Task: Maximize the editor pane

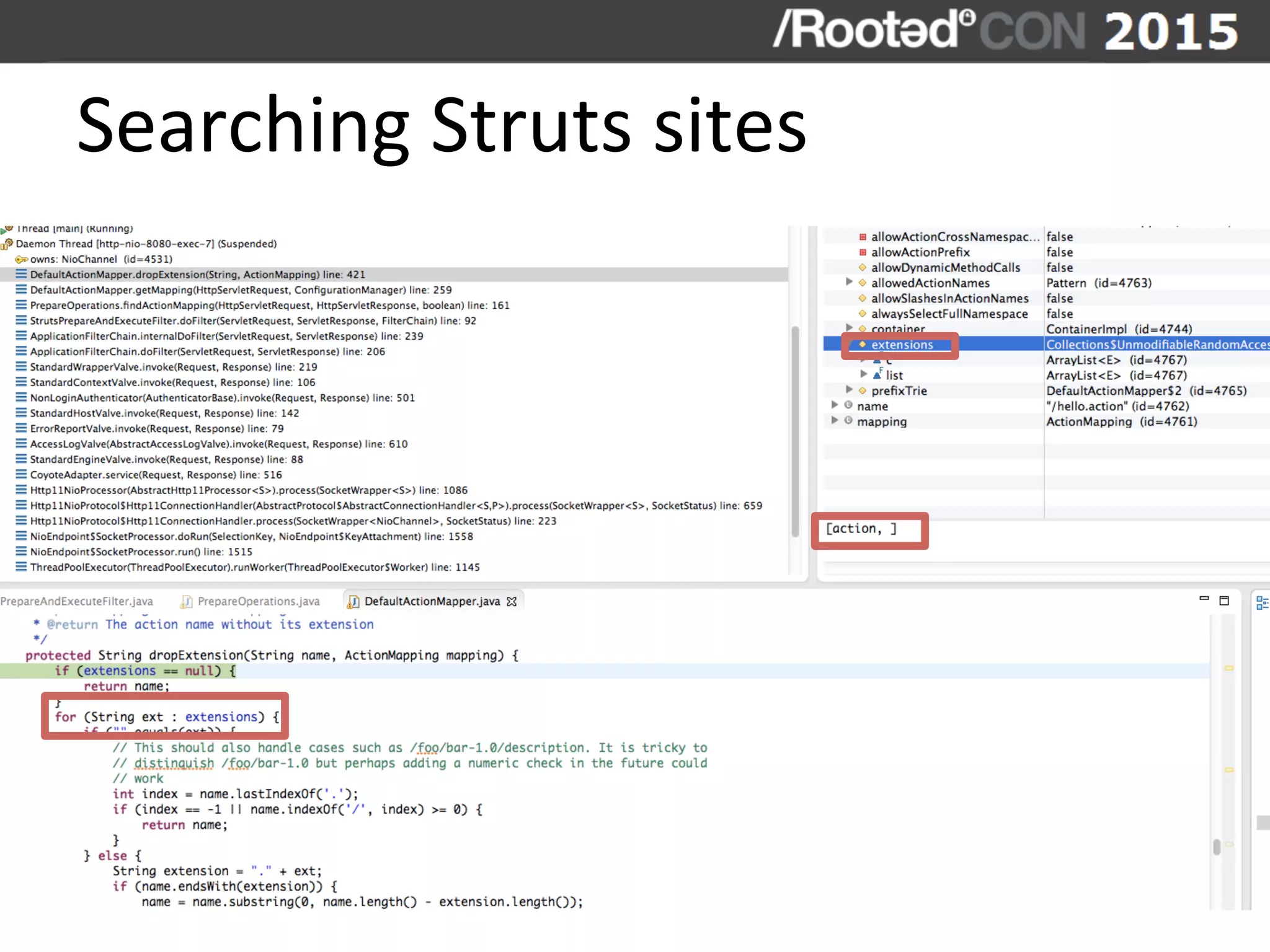Action: pos(1224,601)
